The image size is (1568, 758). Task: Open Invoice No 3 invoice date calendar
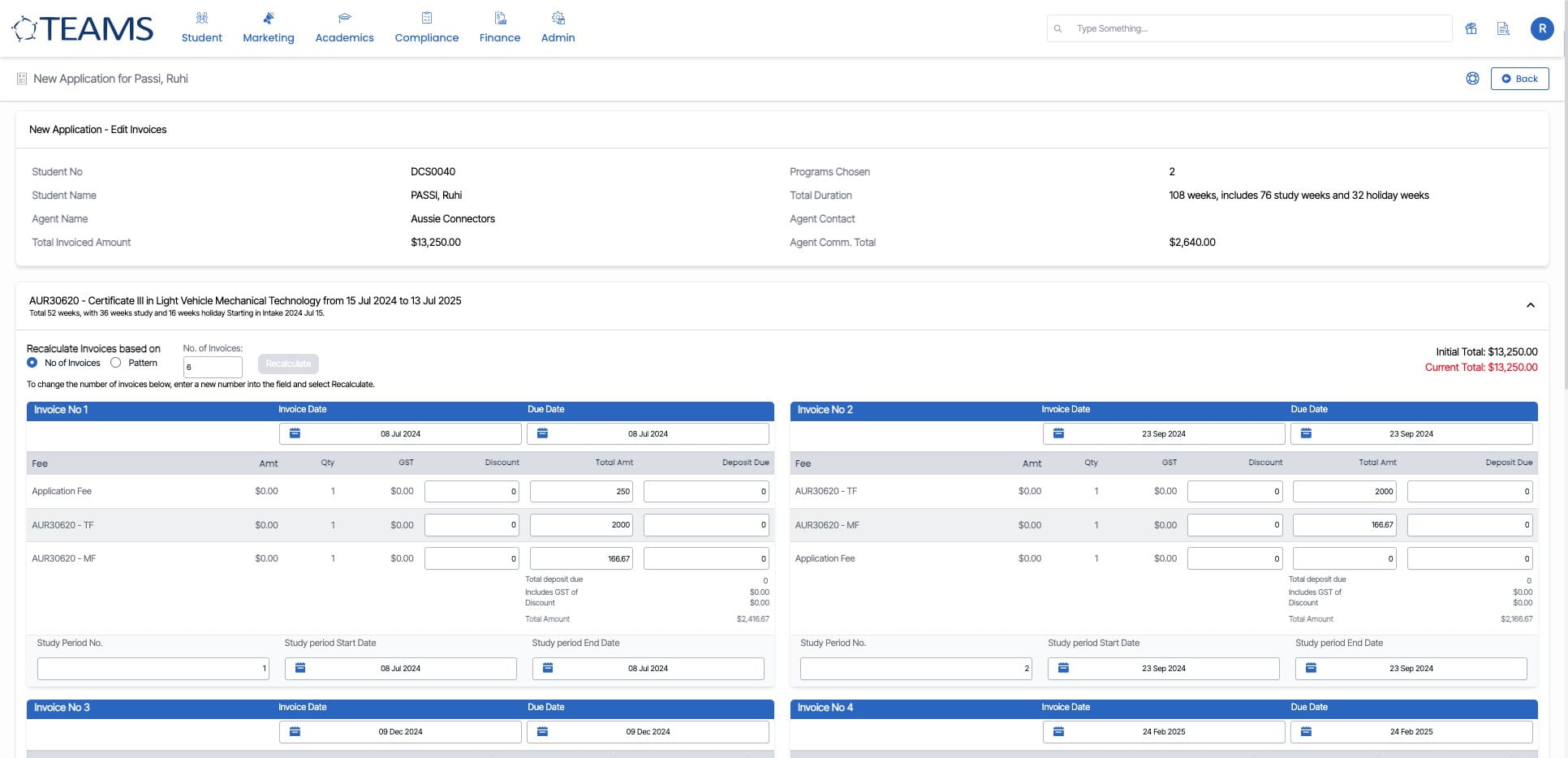click(x=295, y=731)
